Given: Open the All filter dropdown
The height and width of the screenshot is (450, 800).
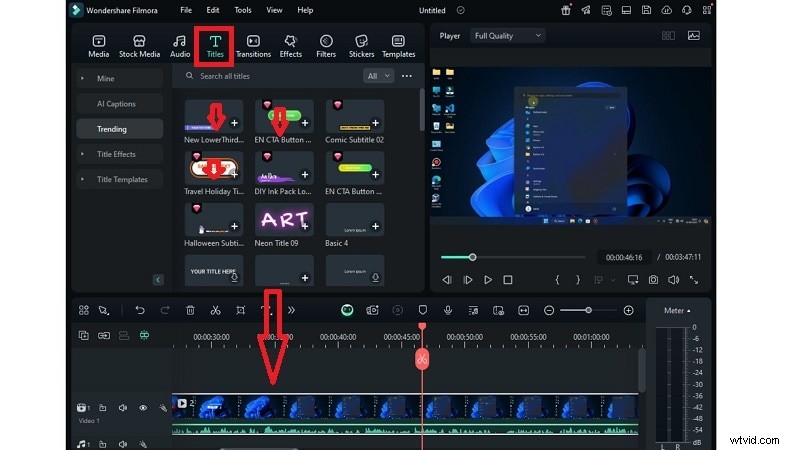Looking at the screenshot, I should point(378,76).
